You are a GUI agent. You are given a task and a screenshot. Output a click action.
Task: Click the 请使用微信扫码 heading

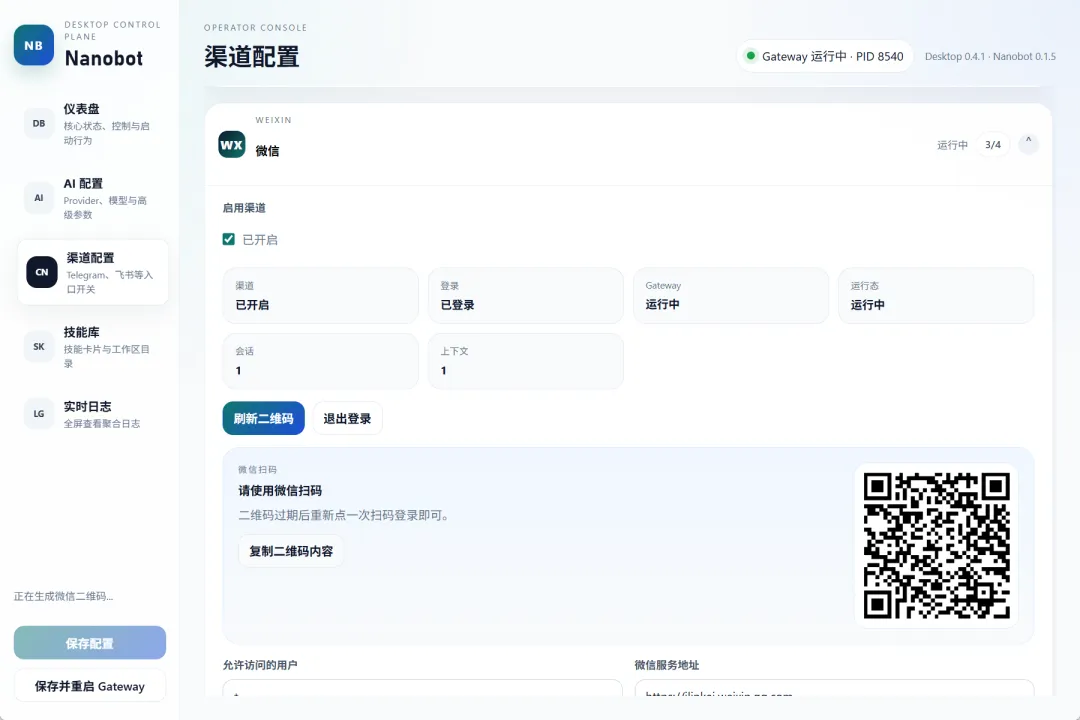tap(280, 491)
